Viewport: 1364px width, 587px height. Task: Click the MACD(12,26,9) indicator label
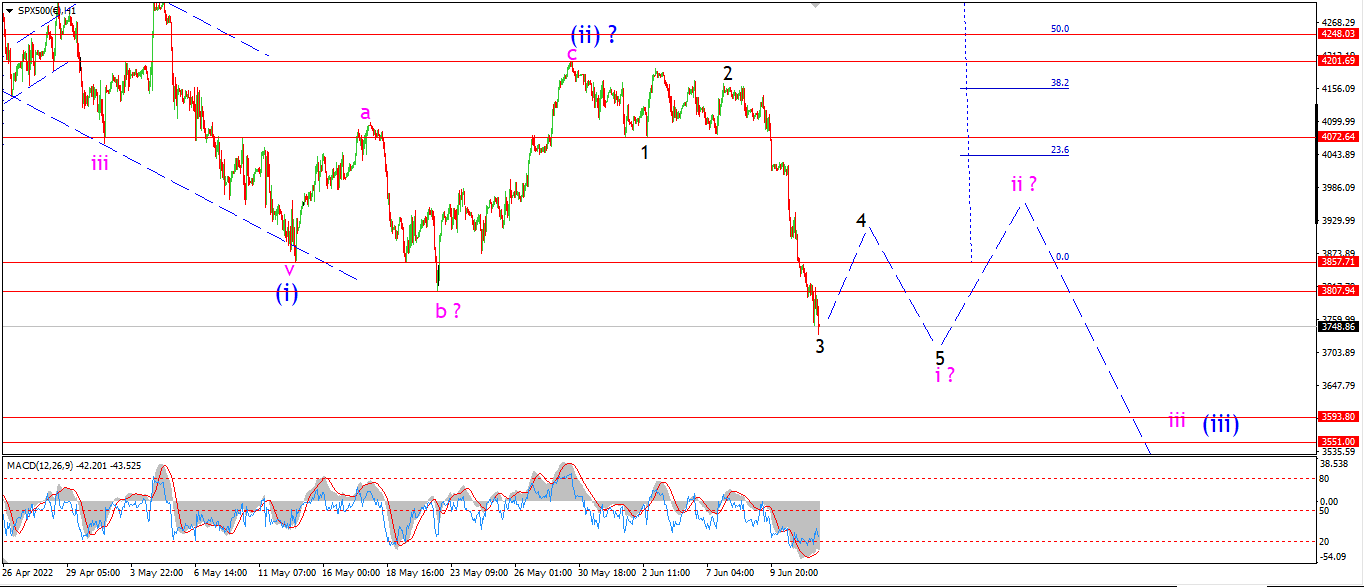click(x=47, y=465)
